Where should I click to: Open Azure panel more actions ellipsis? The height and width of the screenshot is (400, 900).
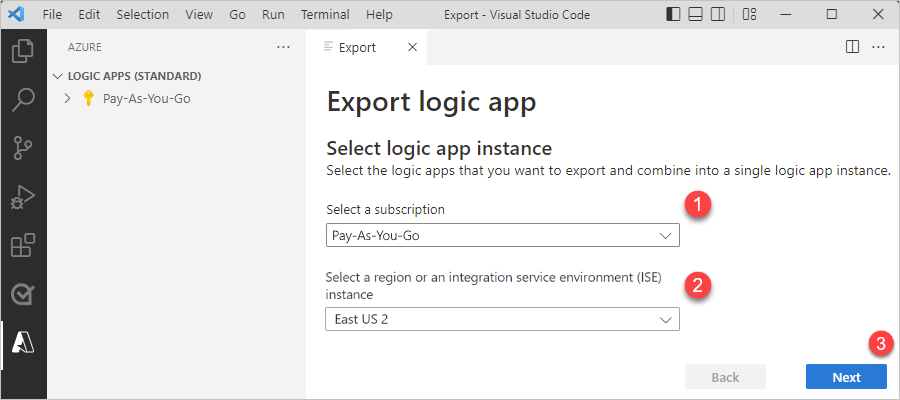tap(283, 47)
